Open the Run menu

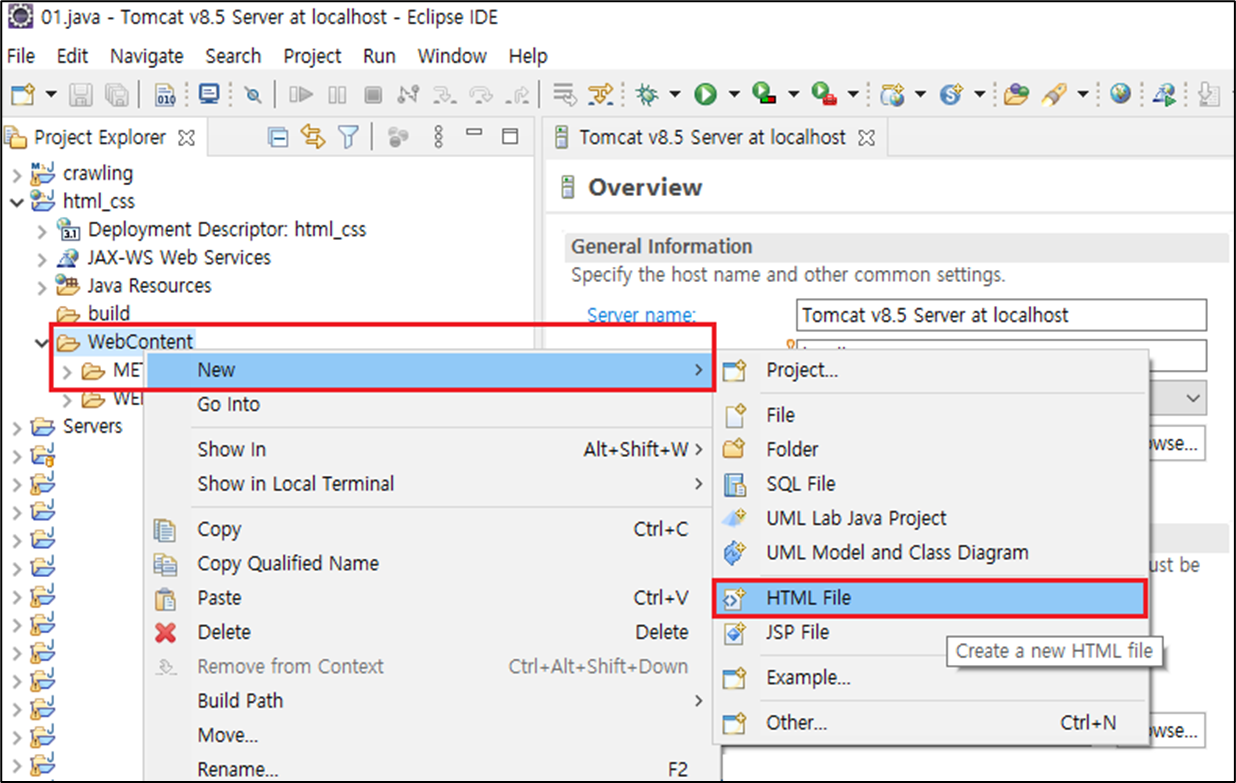[379, 56]
